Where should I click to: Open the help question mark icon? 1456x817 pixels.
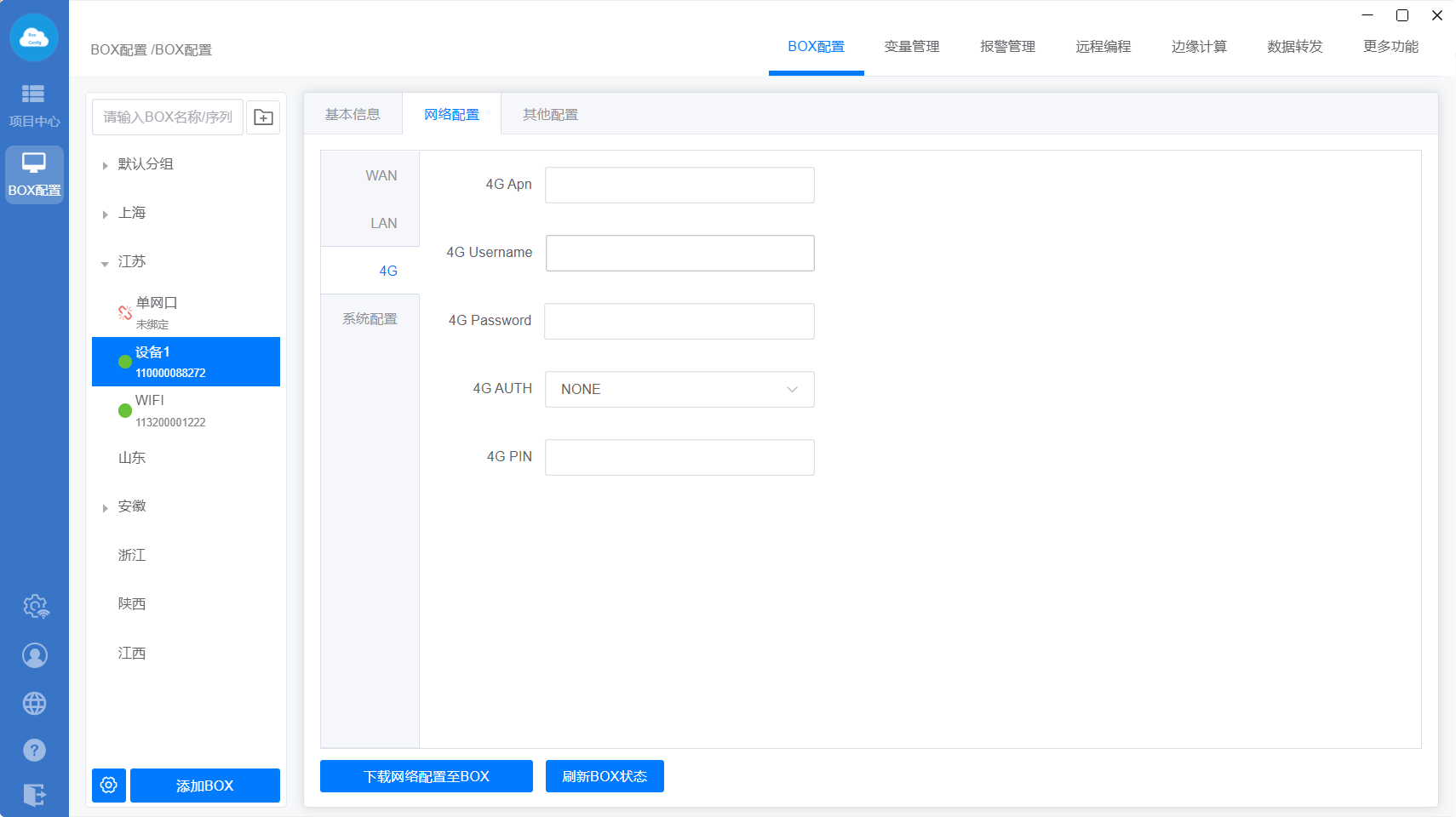pyautogui.click(x=35, y=750)
